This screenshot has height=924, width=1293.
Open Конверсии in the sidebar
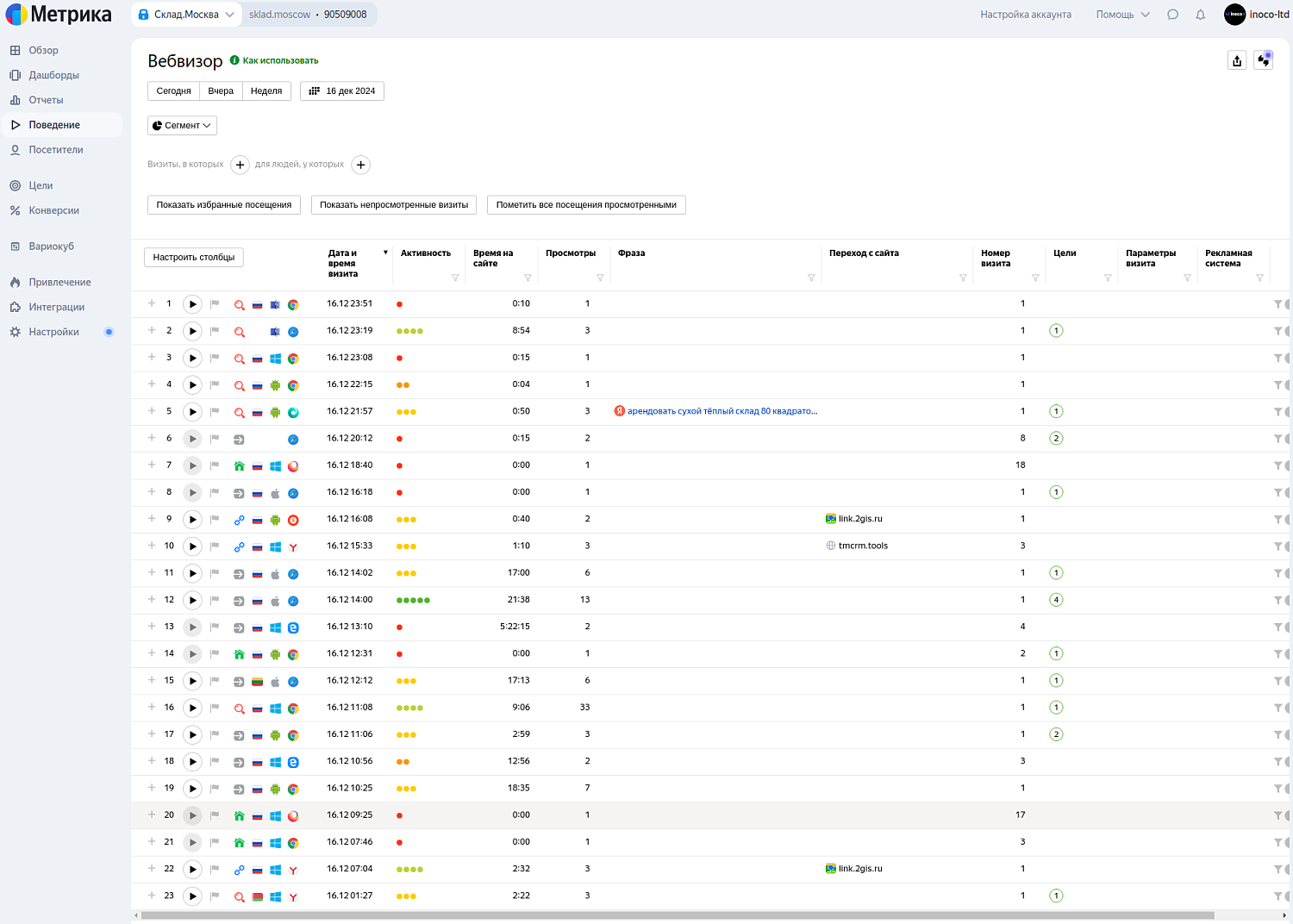point(53,210)
